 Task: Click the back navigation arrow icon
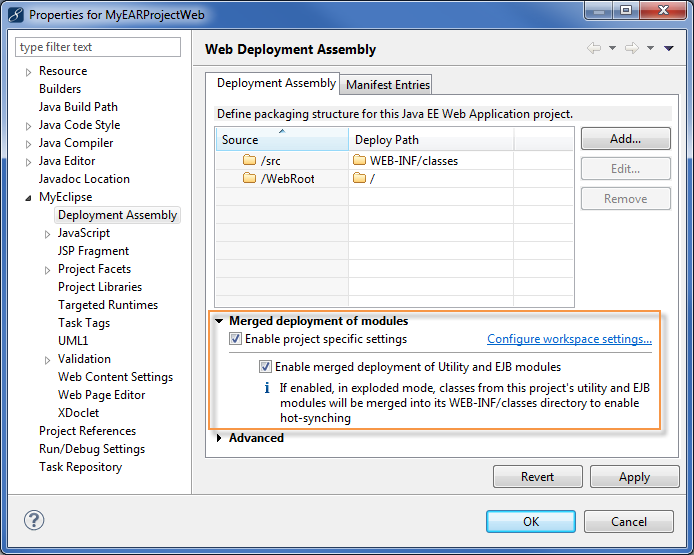click(x=594, y=48)
